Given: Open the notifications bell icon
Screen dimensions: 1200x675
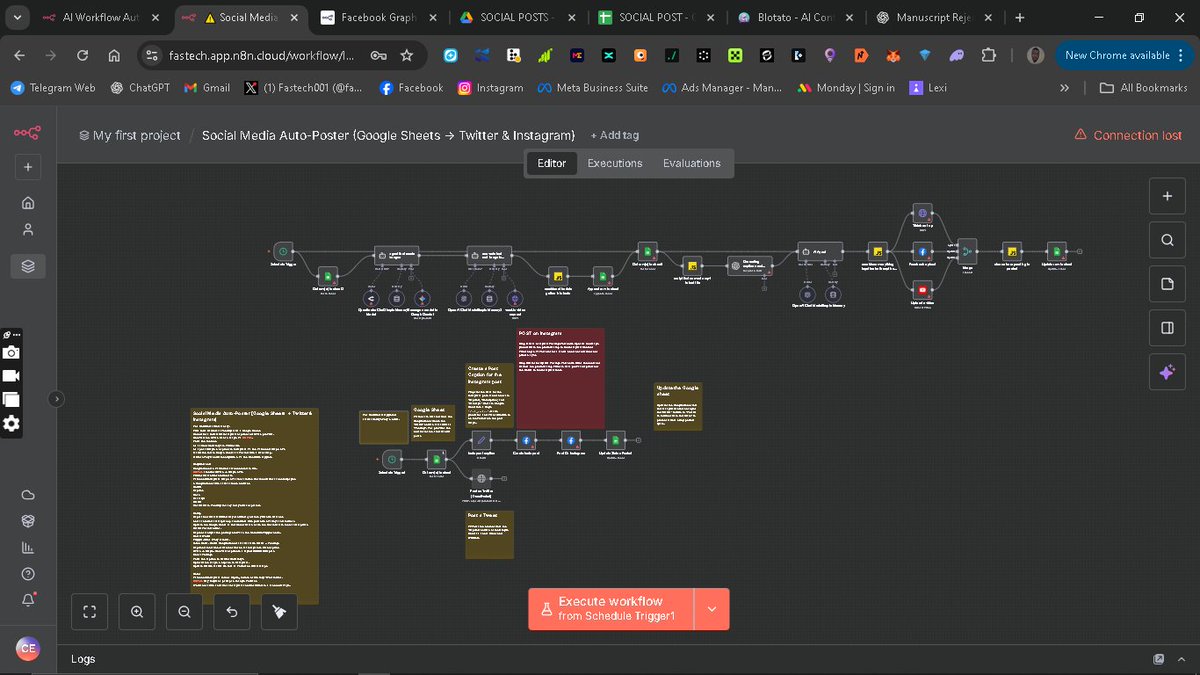Looking at the screenshot, I should point(28,600).
